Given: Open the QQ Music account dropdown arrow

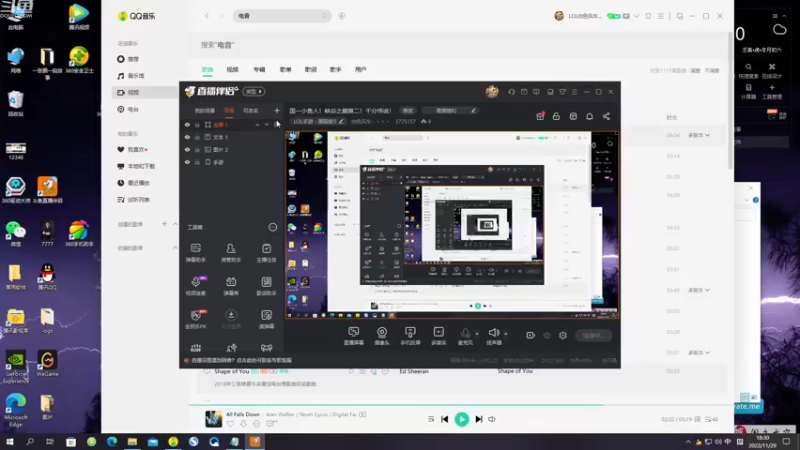Looking at the screenshot, I should point(636,16).
